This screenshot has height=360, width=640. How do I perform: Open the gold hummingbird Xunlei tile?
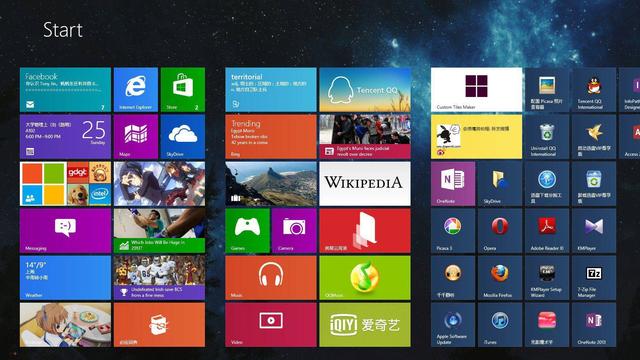[x=594, y=137]
